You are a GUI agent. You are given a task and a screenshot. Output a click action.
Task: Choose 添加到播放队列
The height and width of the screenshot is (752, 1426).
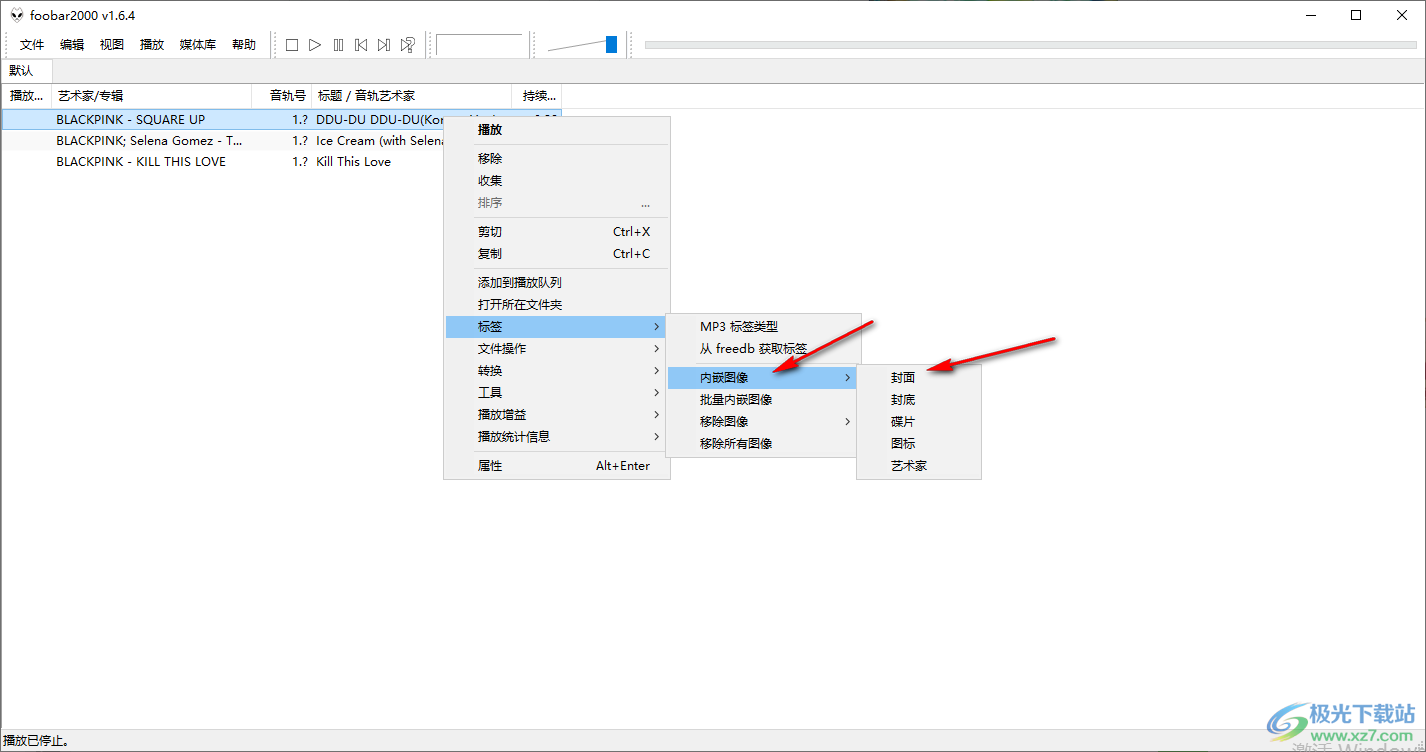[x=557, y=283]
